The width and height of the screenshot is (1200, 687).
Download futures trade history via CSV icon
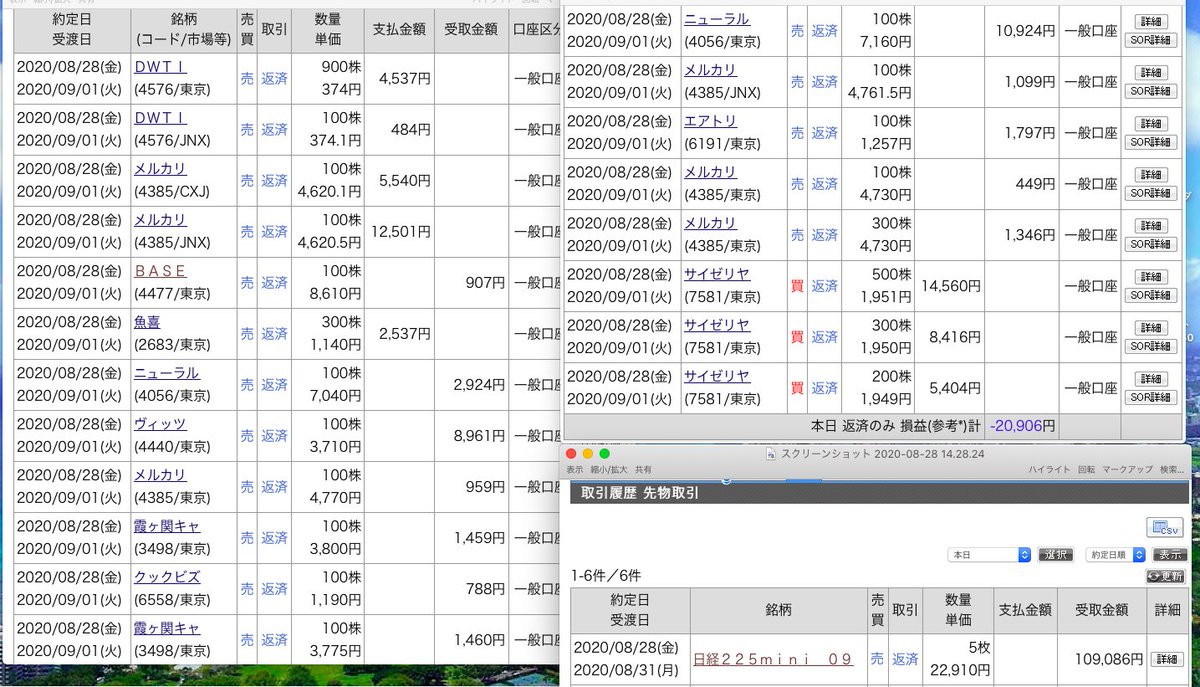[x=1165, y=527]
